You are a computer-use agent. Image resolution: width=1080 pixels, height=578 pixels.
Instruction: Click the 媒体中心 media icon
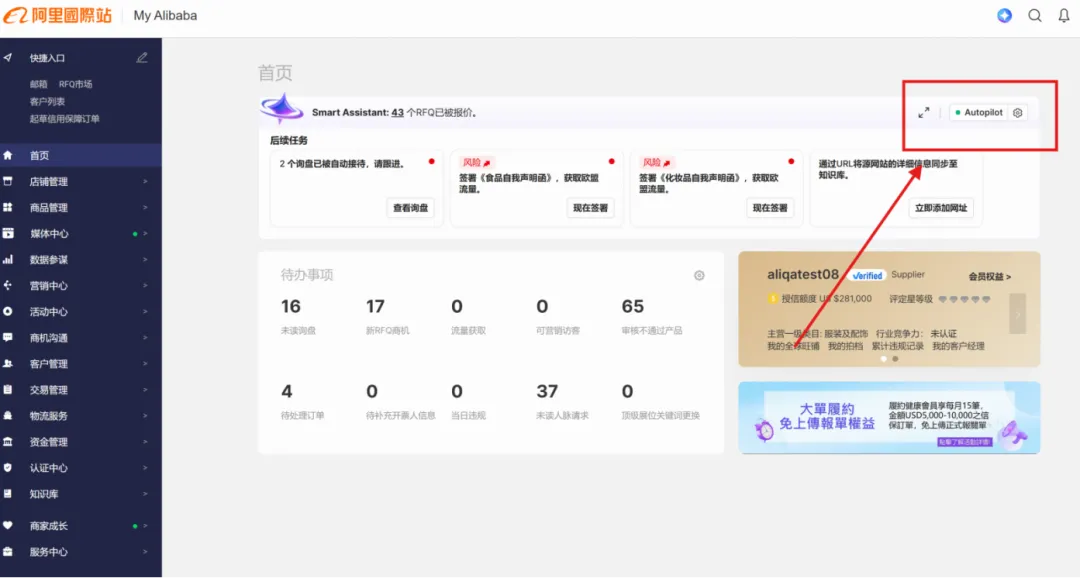point(8,234)
